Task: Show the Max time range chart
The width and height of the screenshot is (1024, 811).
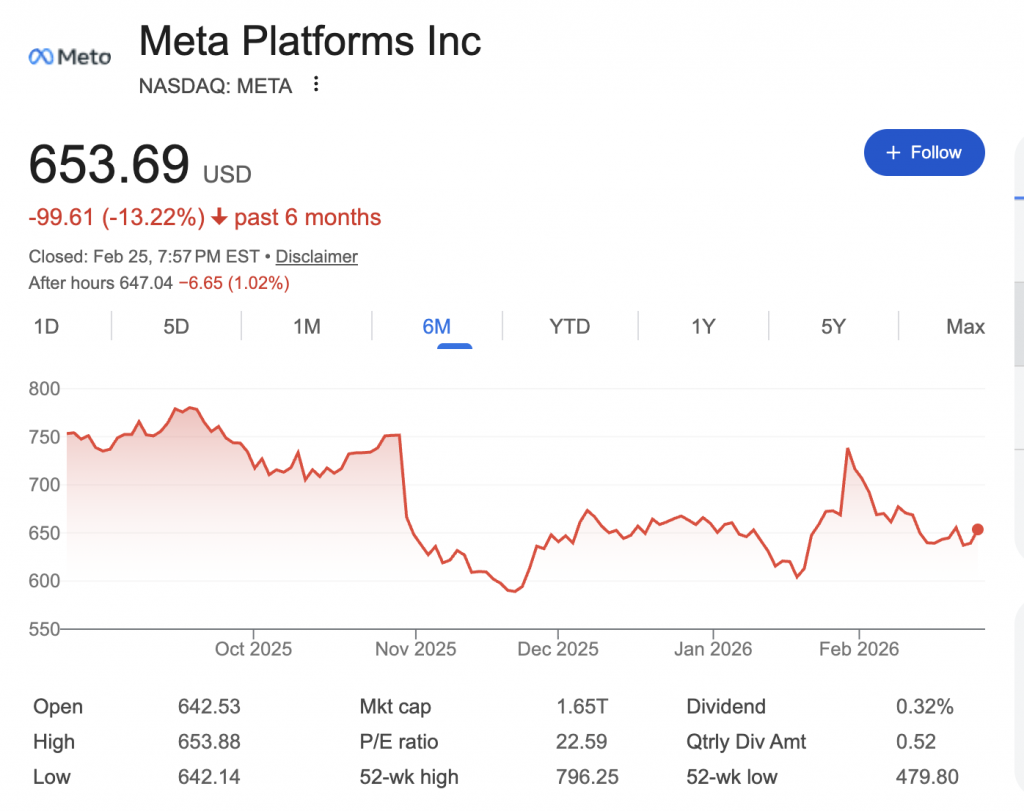Action: coord(964,326)
